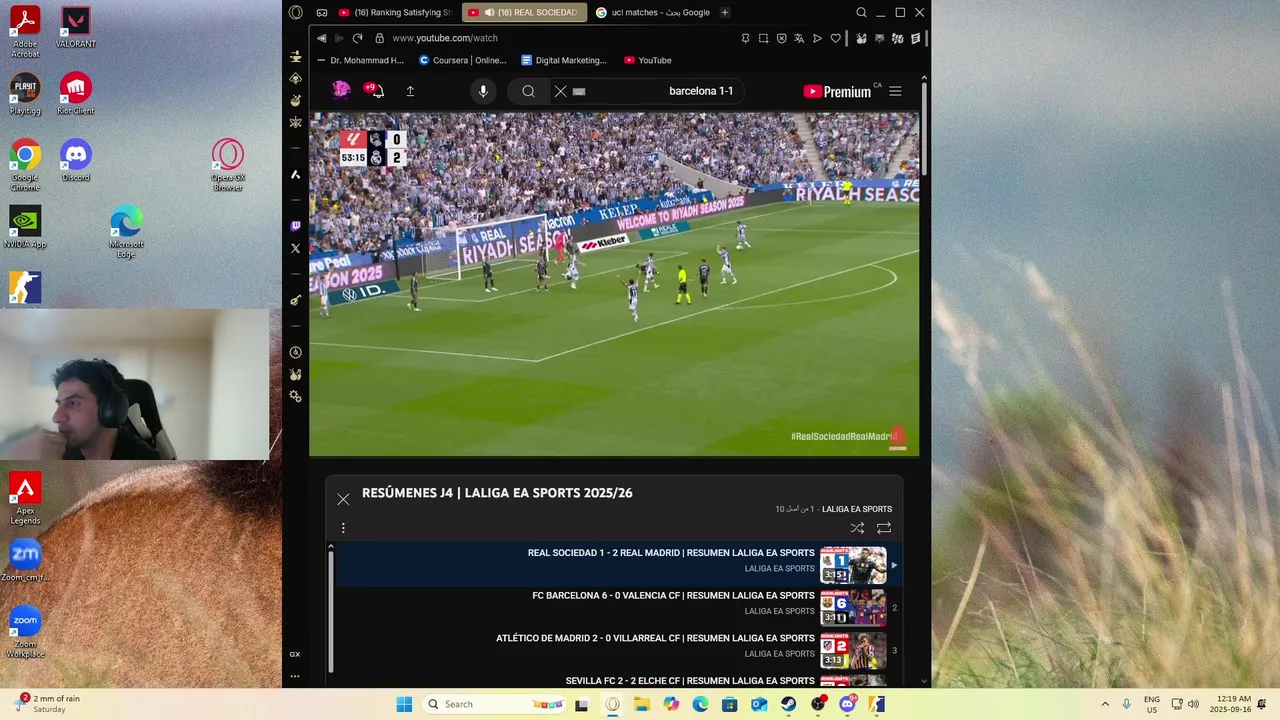Open sidebar settings gear icon
Viewport: 1280px width, 720px height.
click(295, 396)
